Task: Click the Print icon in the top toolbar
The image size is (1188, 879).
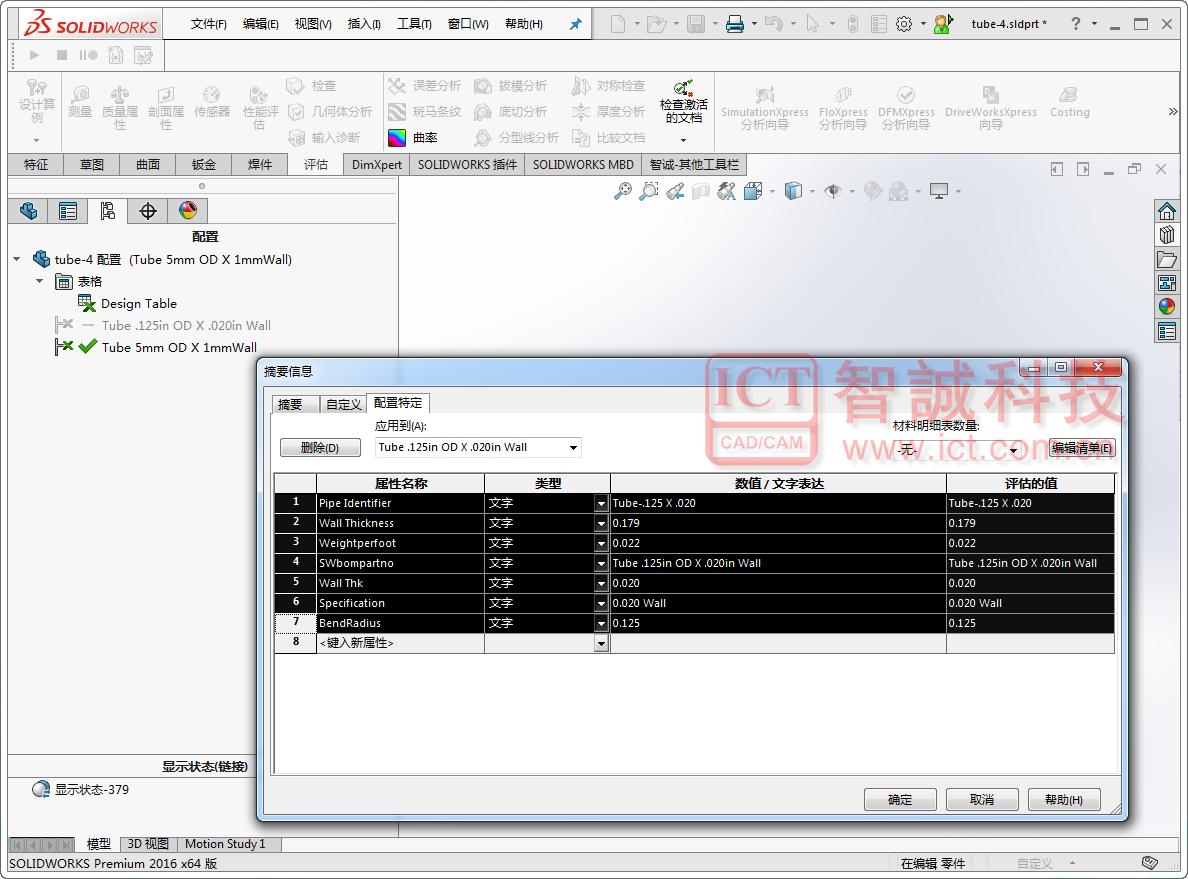Action: 735,24
